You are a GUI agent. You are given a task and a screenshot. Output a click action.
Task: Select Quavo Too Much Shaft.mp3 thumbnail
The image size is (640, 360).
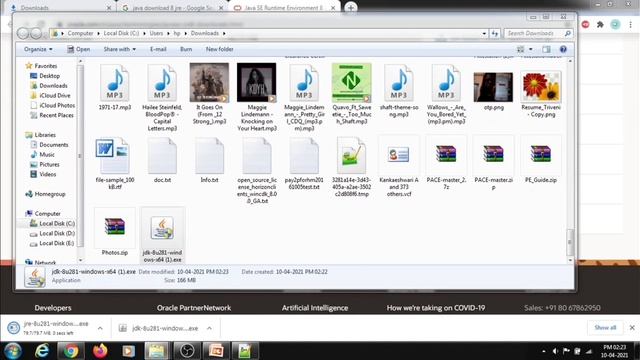point(351,82)
